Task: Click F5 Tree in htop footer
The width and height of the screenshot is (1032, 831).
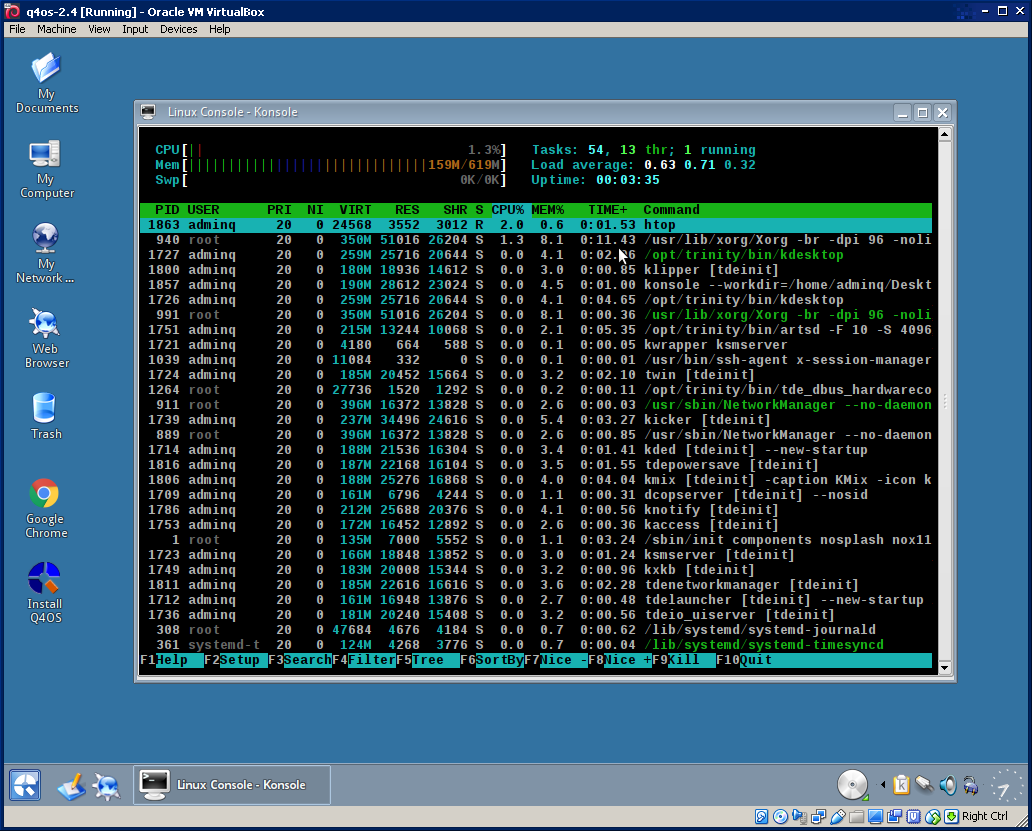Action: click(427, 660)
